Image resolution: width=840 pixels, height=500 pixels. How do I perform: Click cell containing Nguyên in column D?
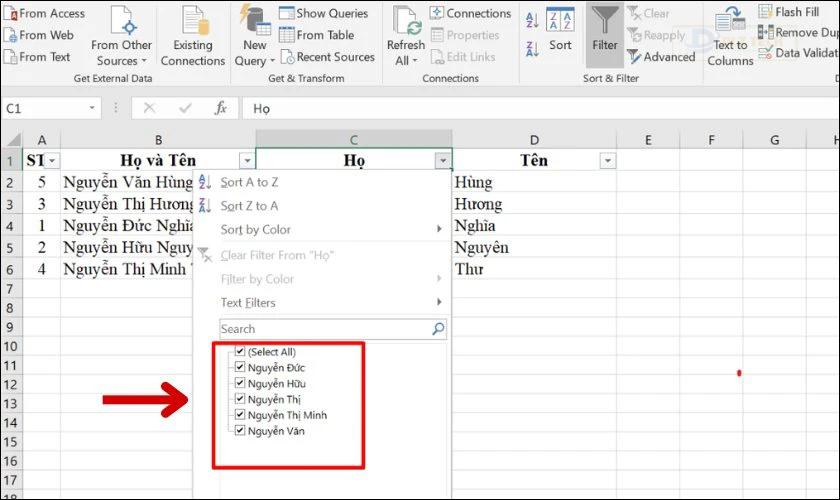534,248
